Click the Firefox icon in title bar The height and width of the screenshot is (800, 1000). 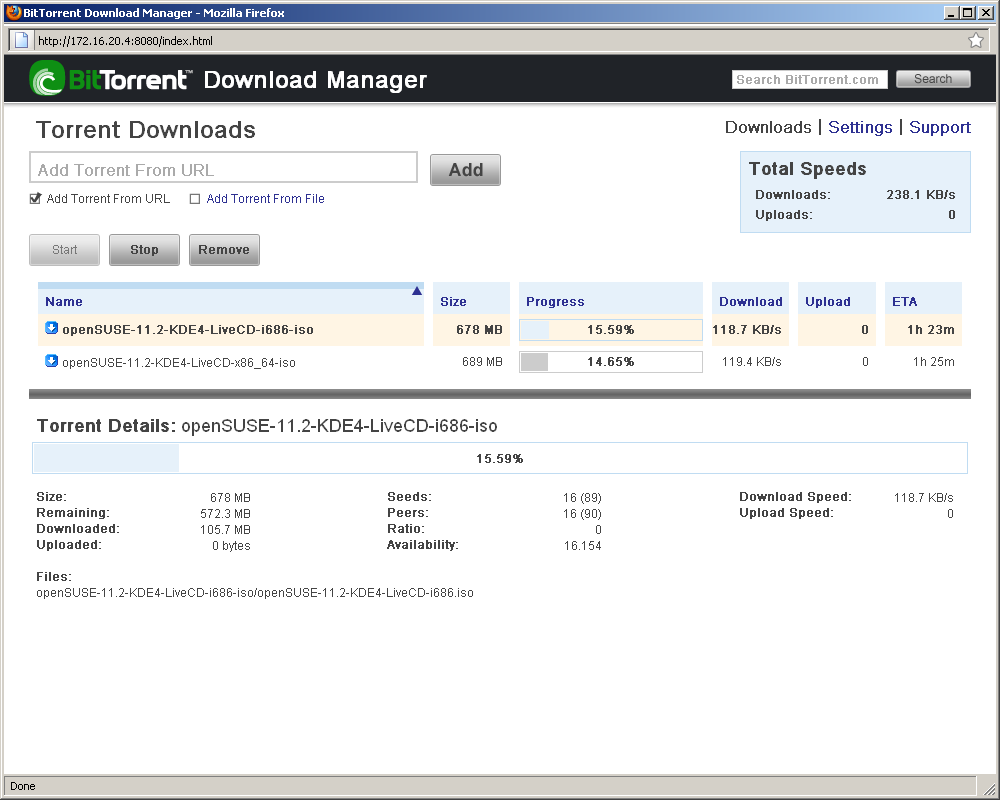tap(13, 12)
